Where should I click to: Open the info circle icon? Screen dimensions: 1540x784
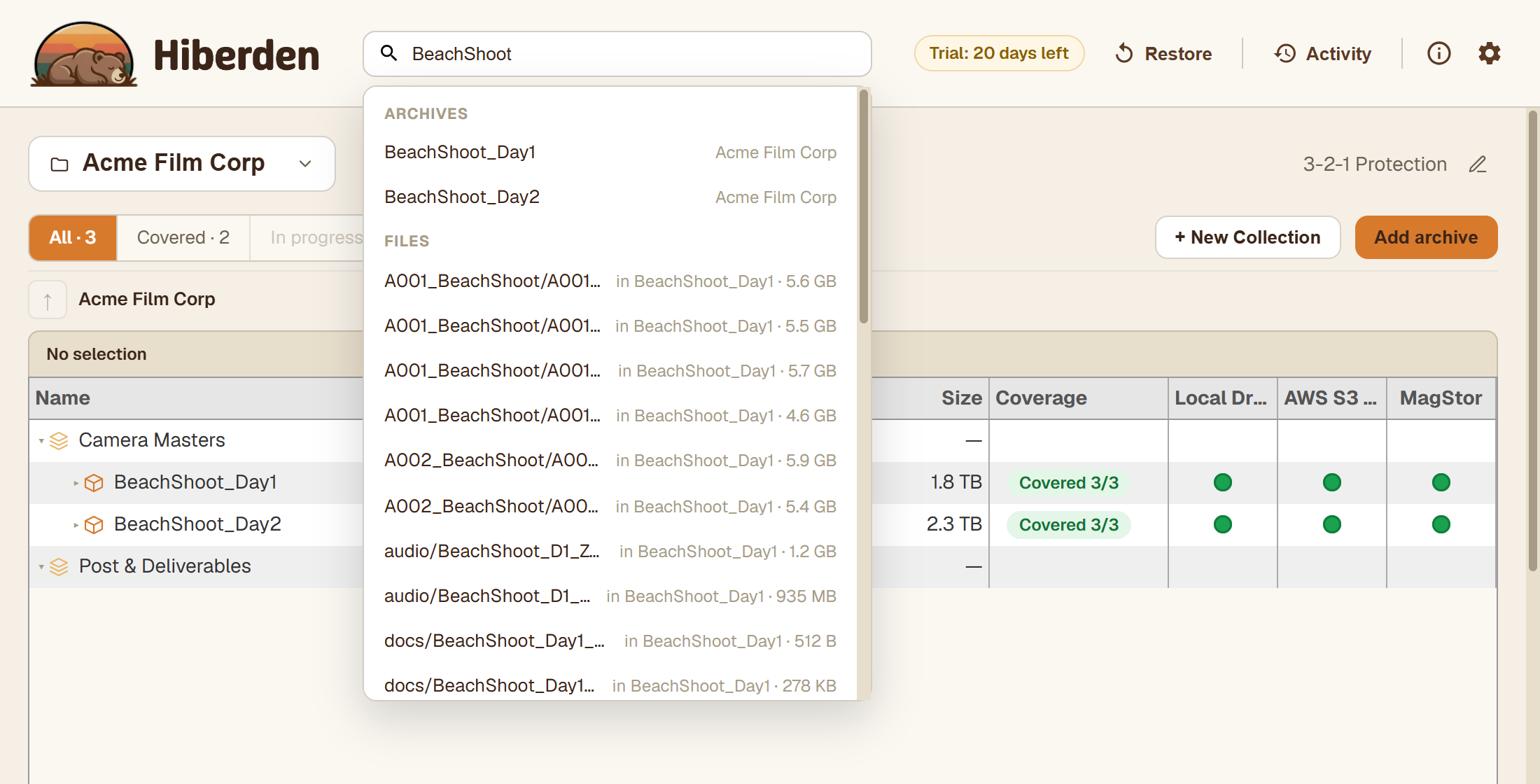click(1439, 53)
